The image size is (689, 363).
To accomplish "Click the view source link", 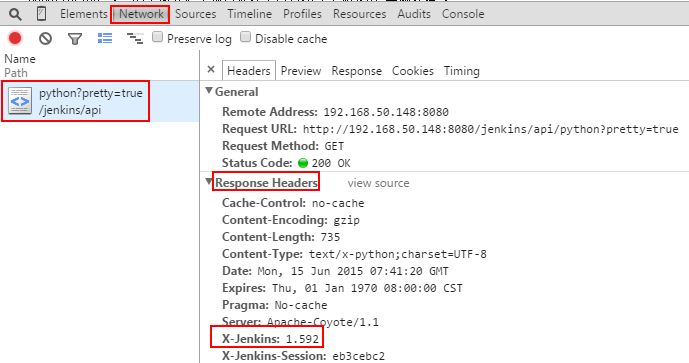I will tap(378, 183).
